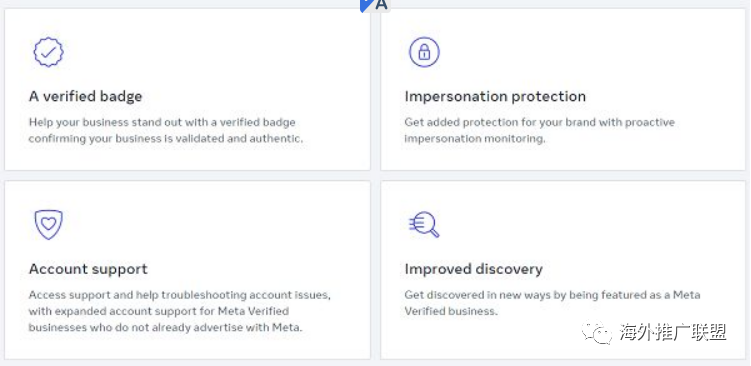
Task: Select the impersonation protection card
Action: click(x=563, y=89)
